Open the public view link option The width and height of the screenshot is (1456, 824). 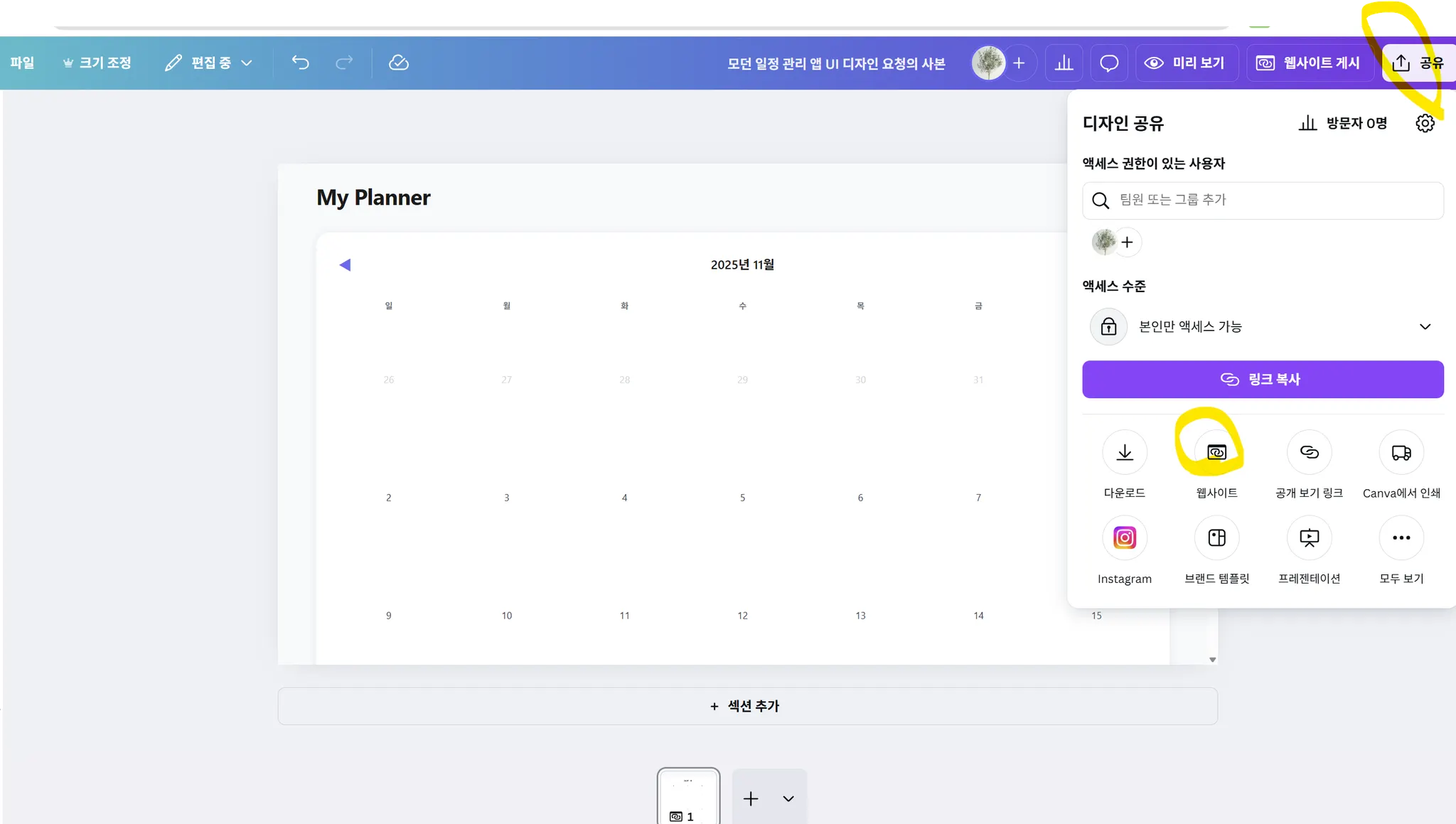[x=1309, y=452]
